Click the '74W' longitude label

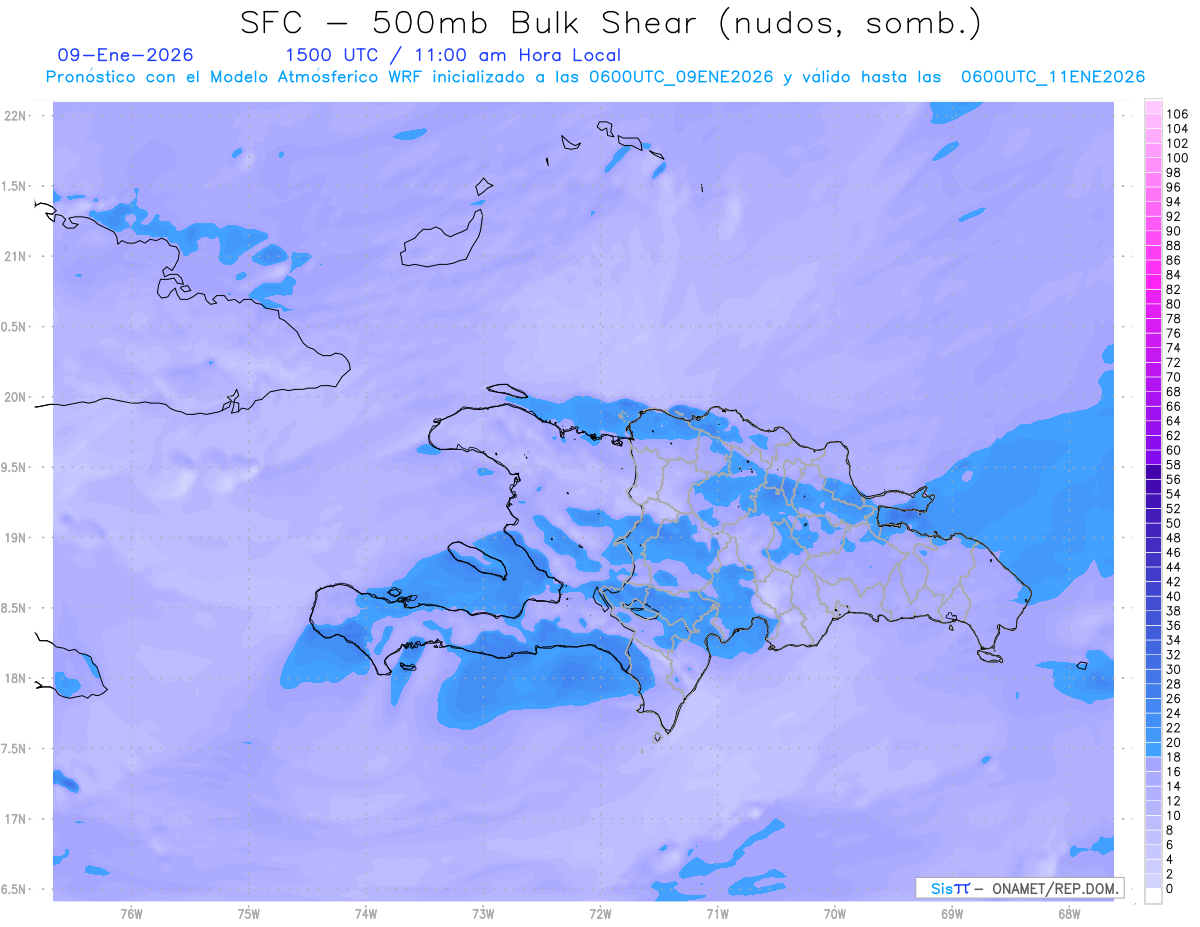(366, 914)
